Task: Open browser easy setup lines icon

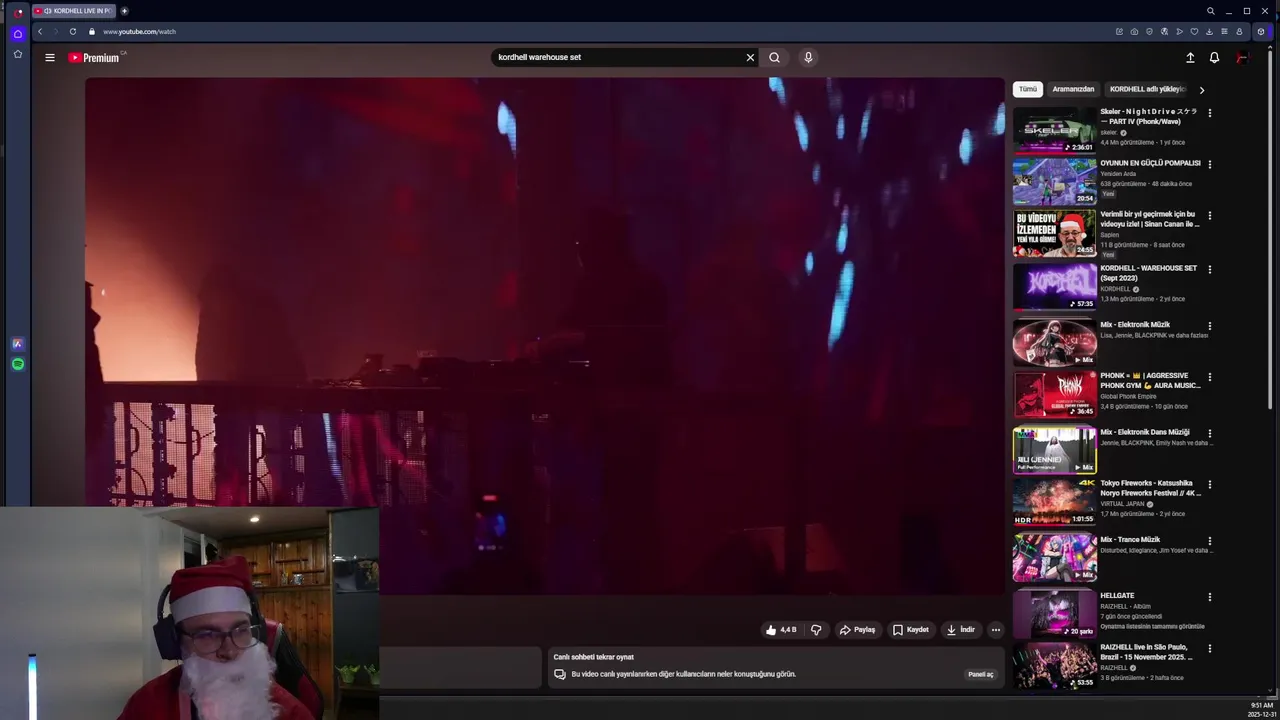Action: [x=1224, y=32]
